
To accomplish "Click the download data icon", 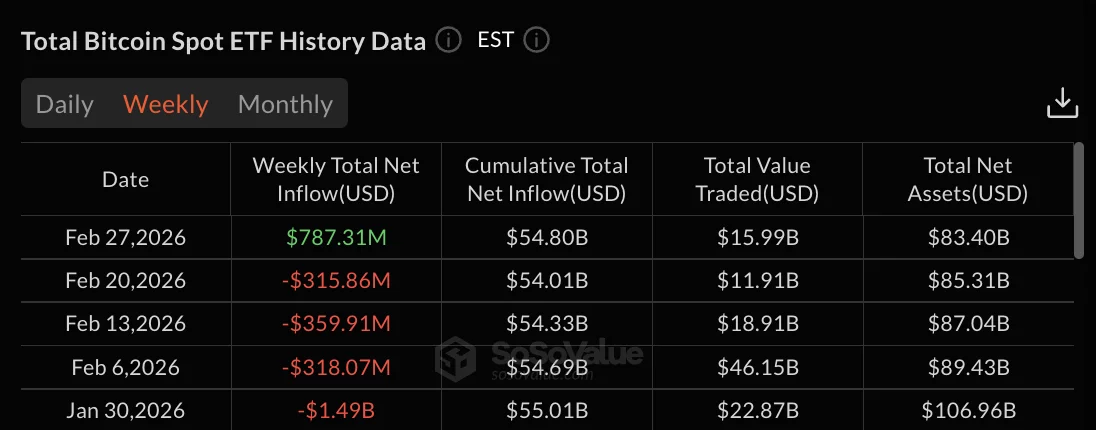I will pos(1062,103).
